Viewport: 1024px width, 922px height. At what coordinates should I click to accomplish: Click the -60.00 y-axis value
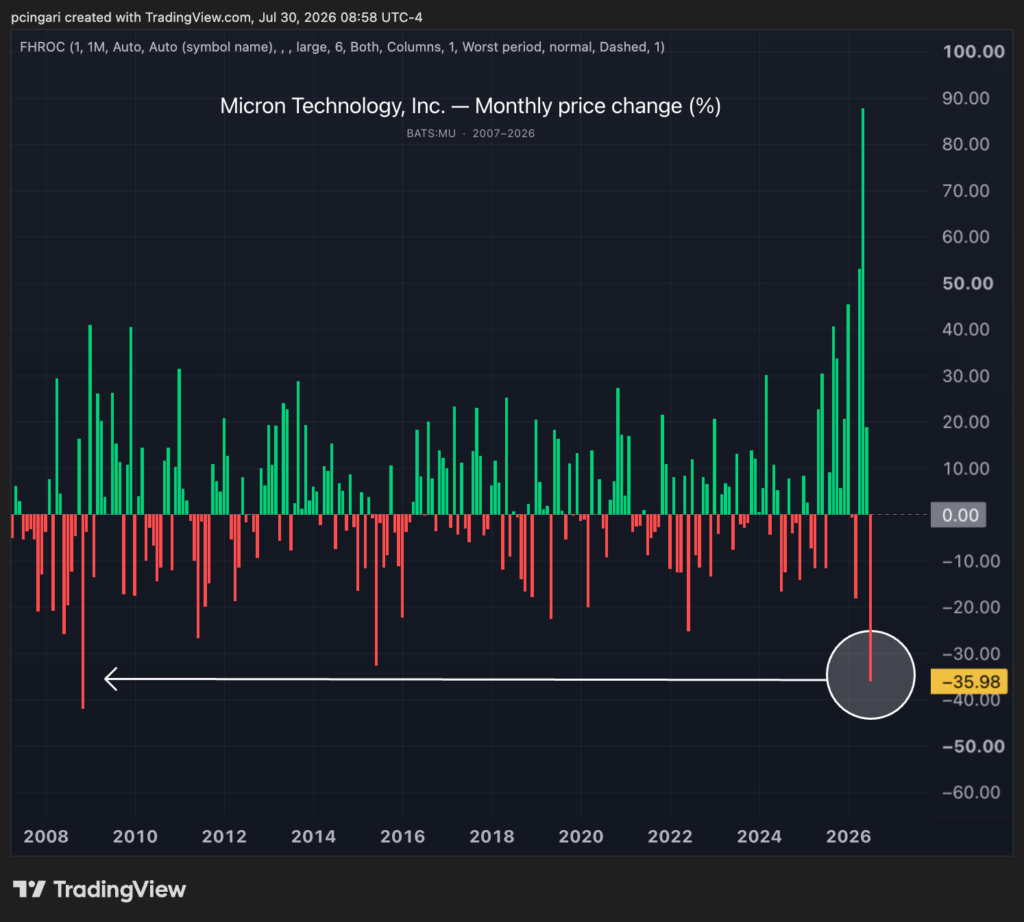point(970,793)
